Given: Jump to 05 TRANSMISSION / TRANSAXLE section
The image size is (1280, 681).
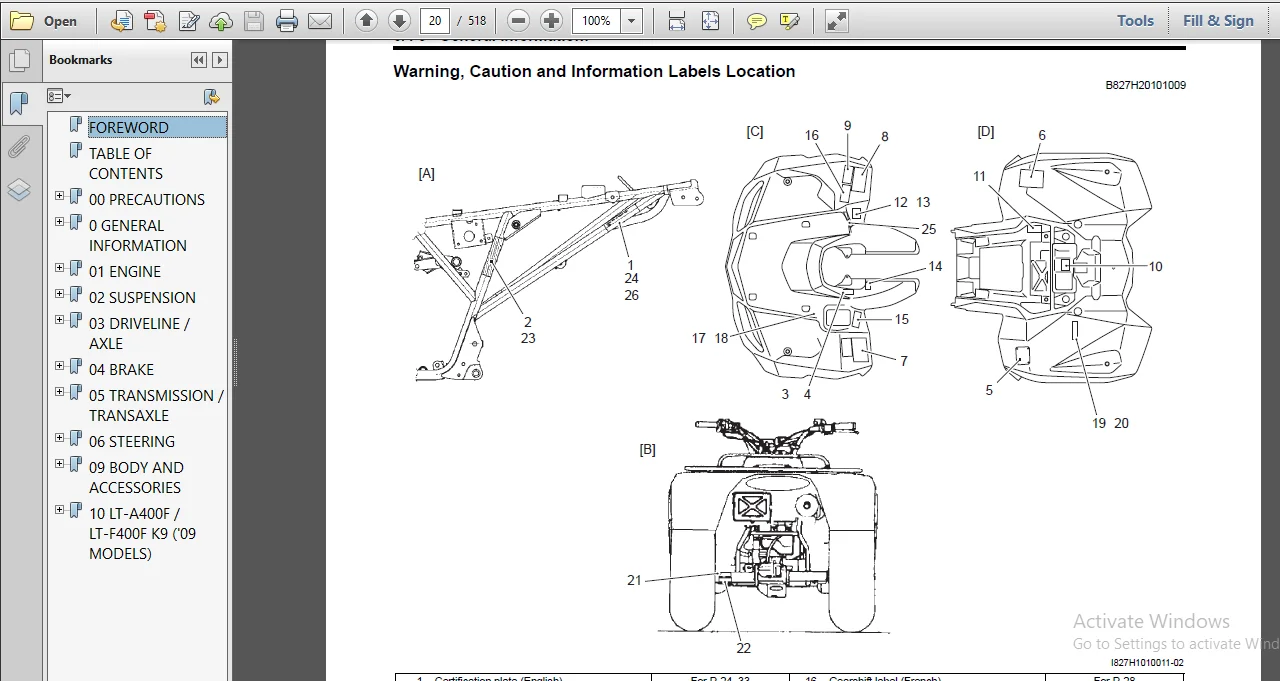Looking at the screenshot, I should 156,405.
